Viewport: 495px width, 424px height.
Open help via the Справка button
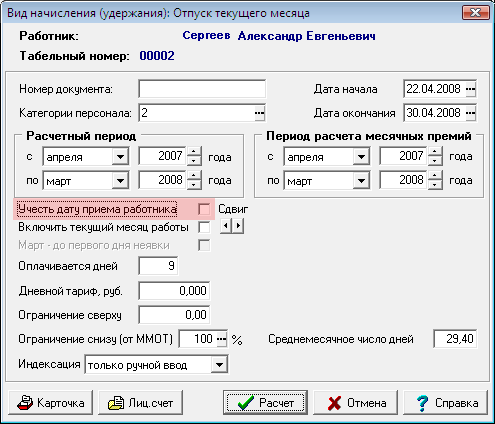445,403
